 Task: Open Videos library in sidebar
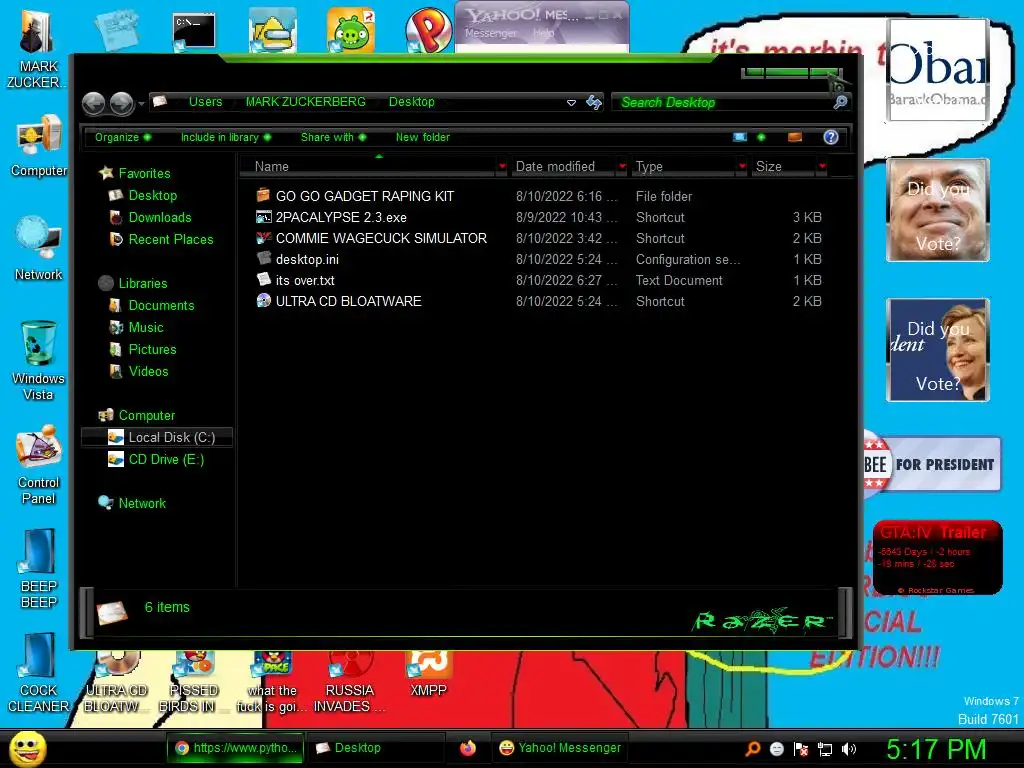[x=148, y=372]
